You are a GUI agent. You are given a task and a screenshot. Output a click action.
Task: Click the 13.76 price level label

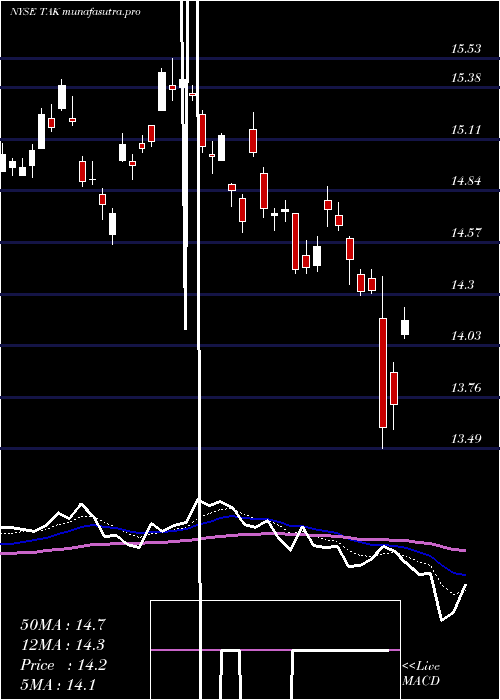(466, 388)
